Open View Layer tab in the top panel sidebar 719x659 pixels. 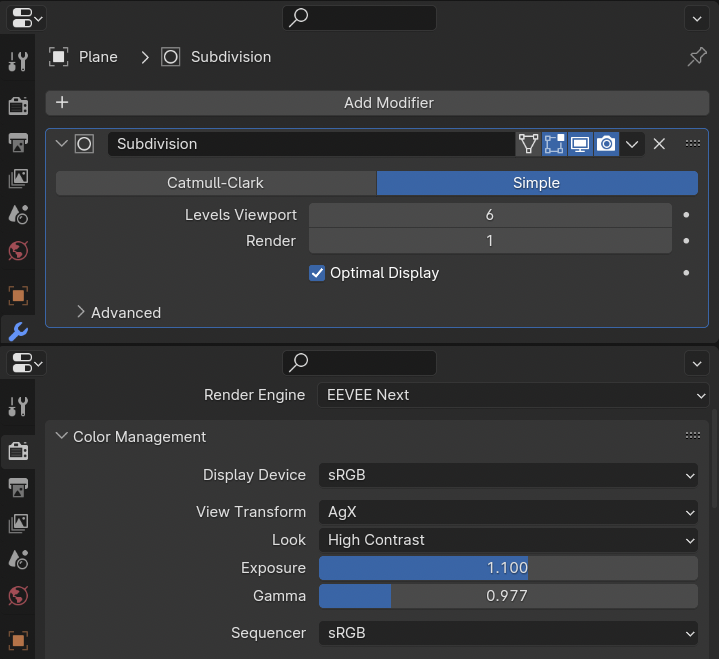pyautogui.click(x=18, y=178)
